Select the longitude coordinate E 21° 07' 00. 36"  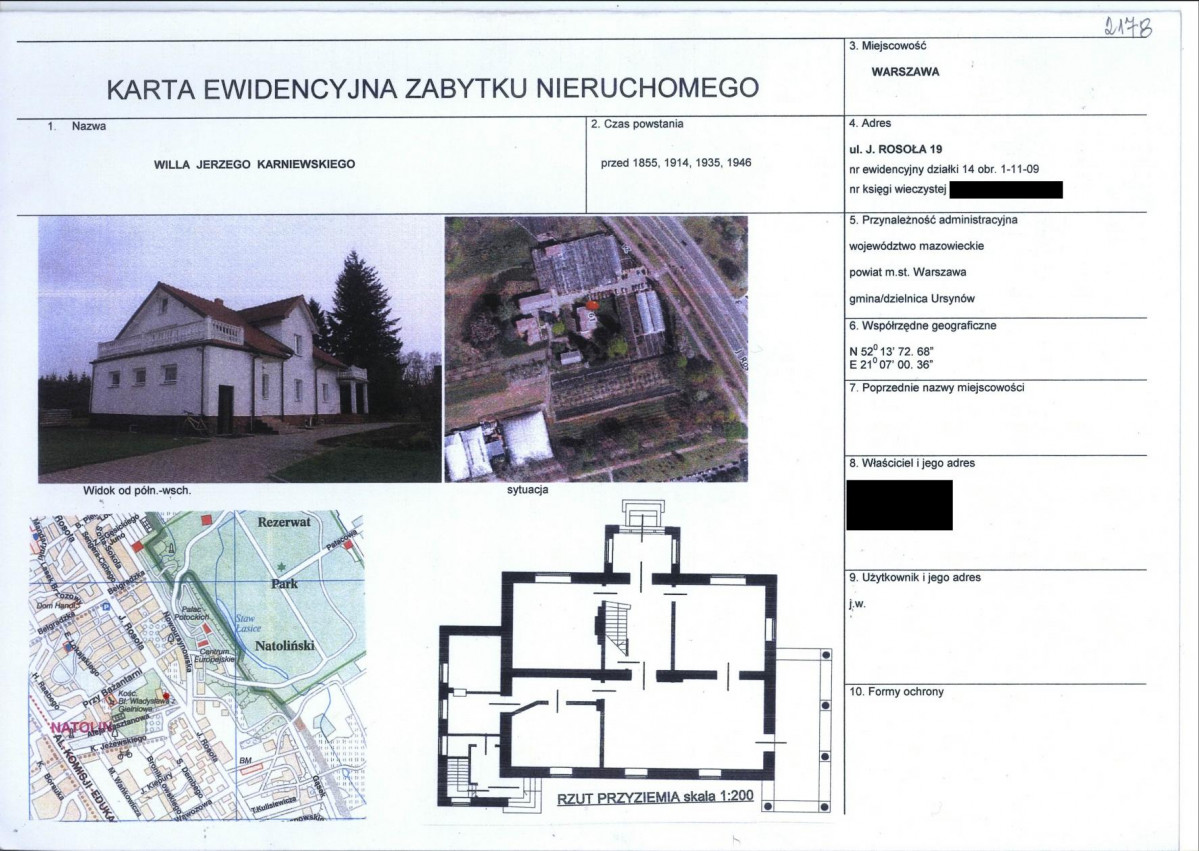point(891,365)
